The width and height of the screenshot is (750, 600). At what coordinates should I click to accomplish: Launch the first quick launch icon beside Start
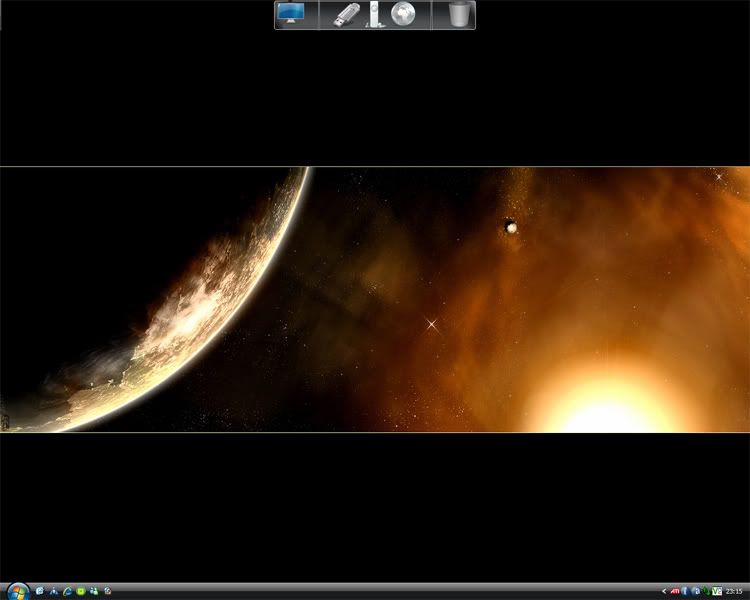[x=40, y=591]
